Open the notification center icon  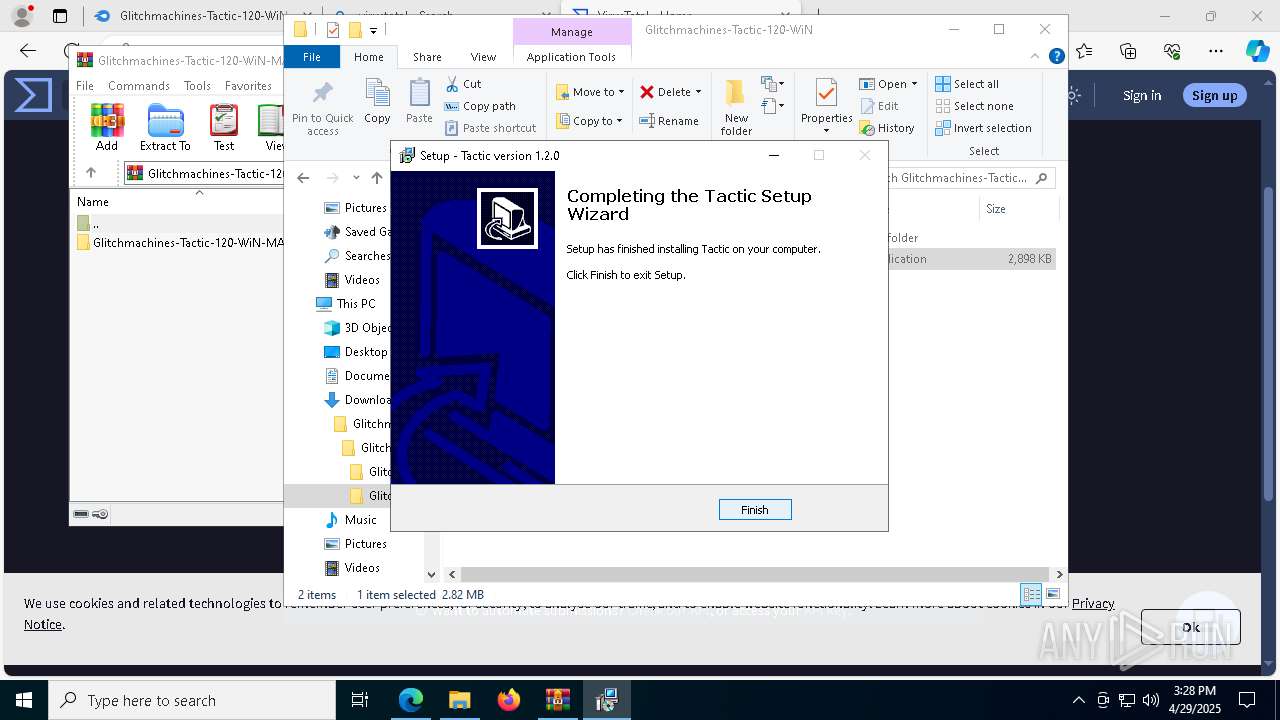tap(1247, 700)
